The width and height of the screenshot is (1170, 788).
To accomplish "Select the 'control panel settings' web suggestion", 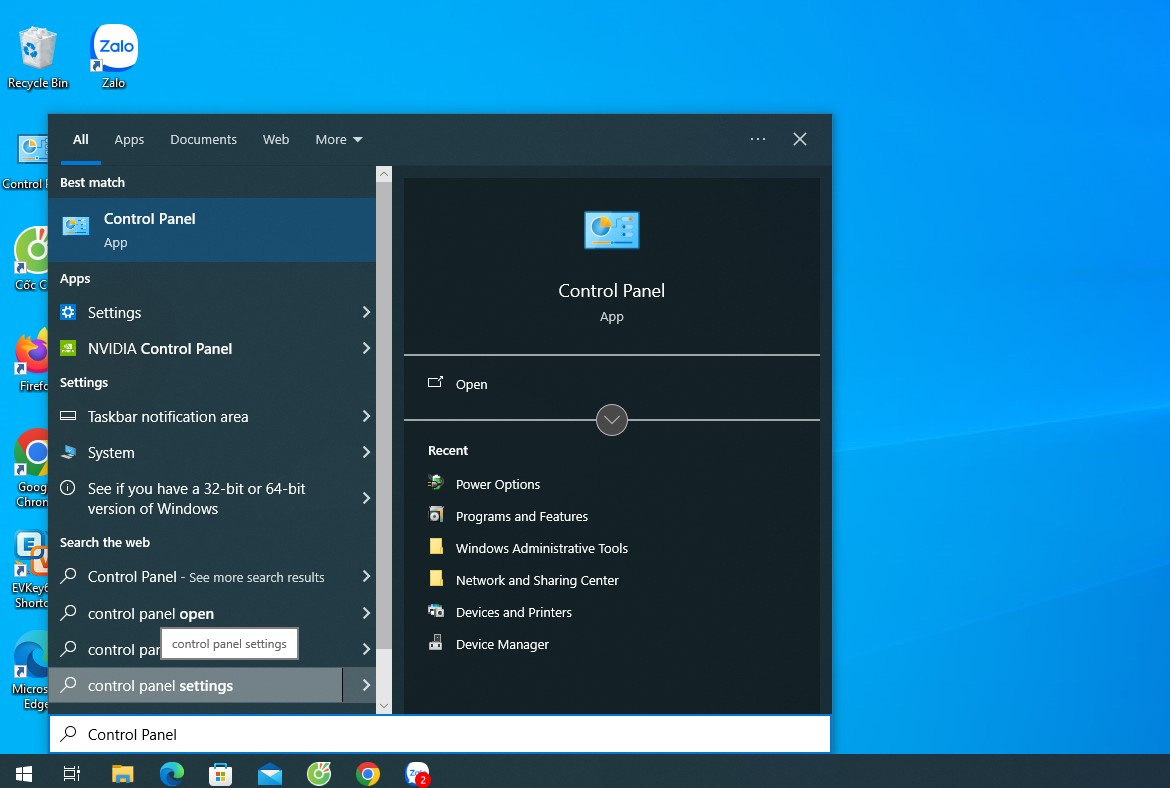I will point(195,685).
